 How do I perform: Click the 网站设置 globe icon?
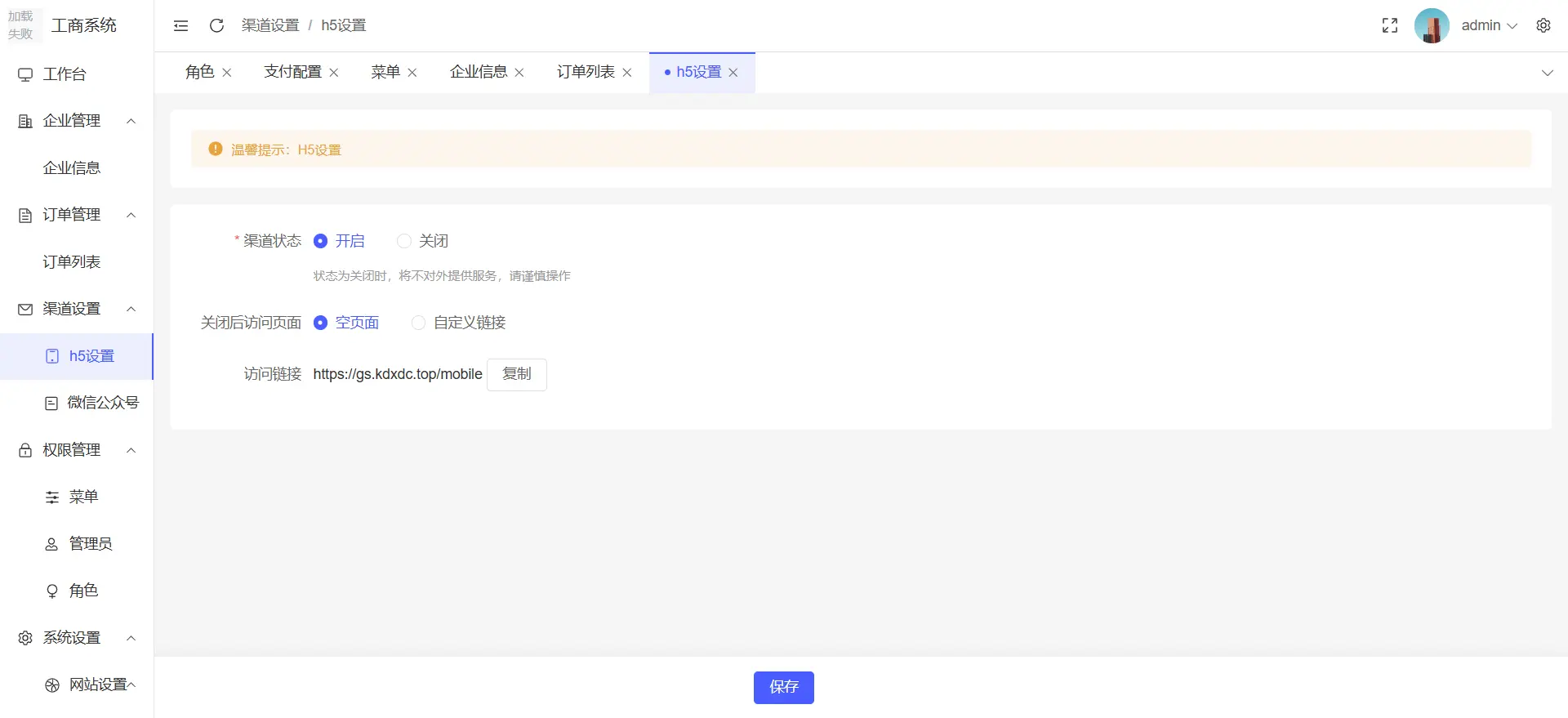click(x=52, y=685)
